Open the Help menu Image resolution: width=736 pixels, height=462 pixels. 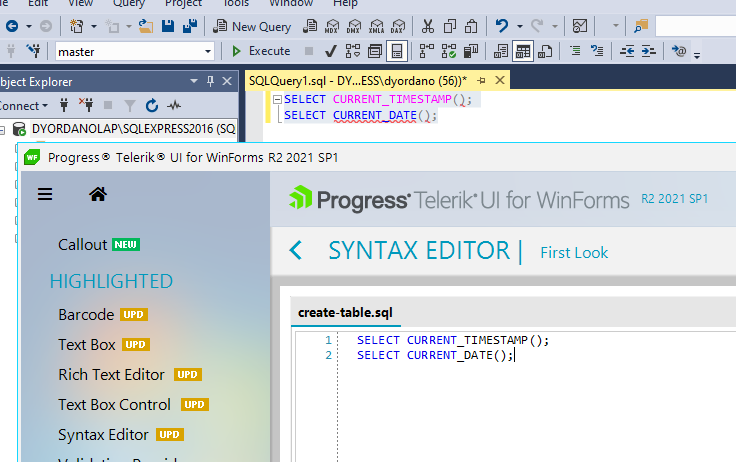coord(345,3)
